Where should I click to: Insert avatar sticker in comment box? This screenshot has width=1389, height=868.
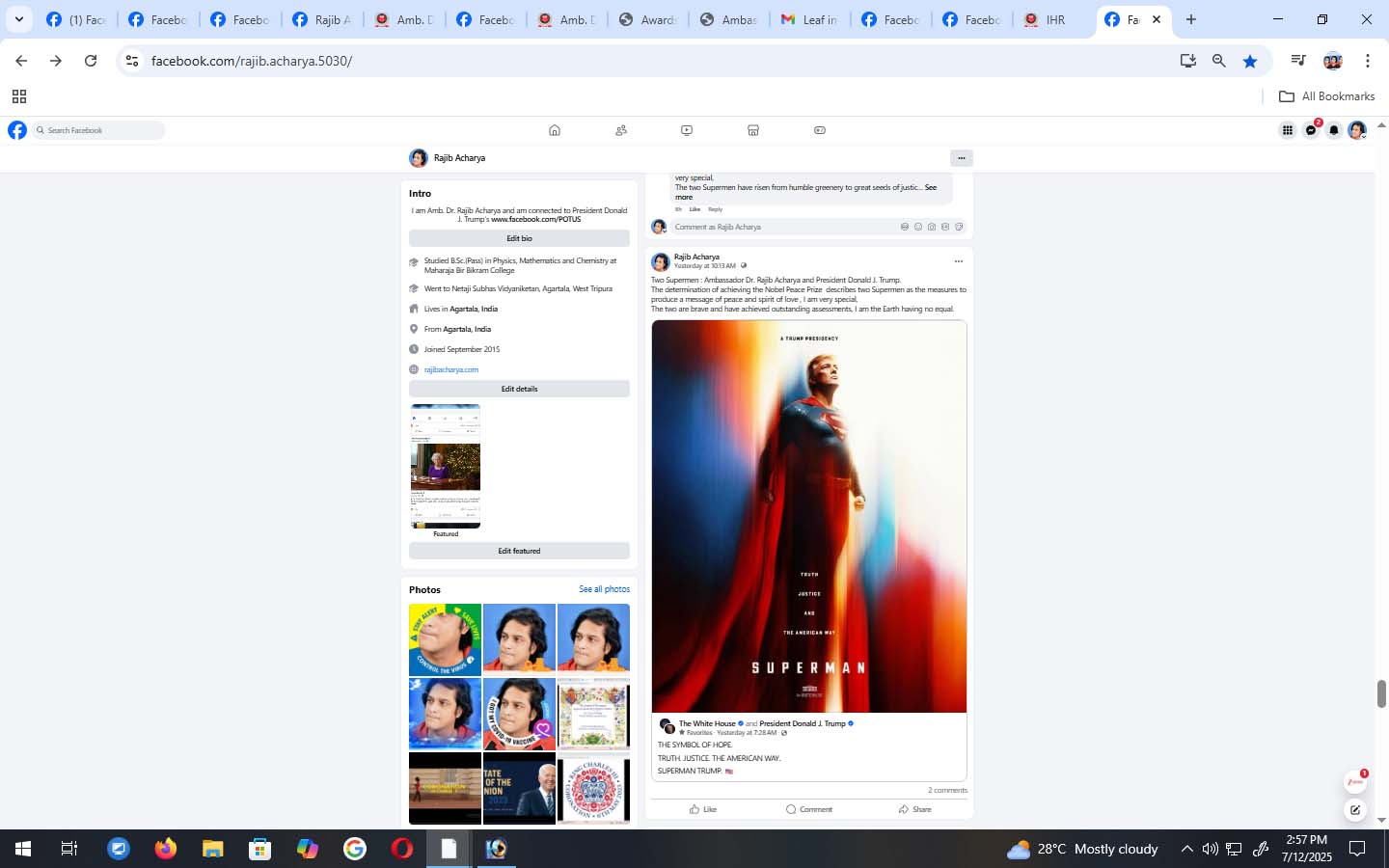pos(905,227)
